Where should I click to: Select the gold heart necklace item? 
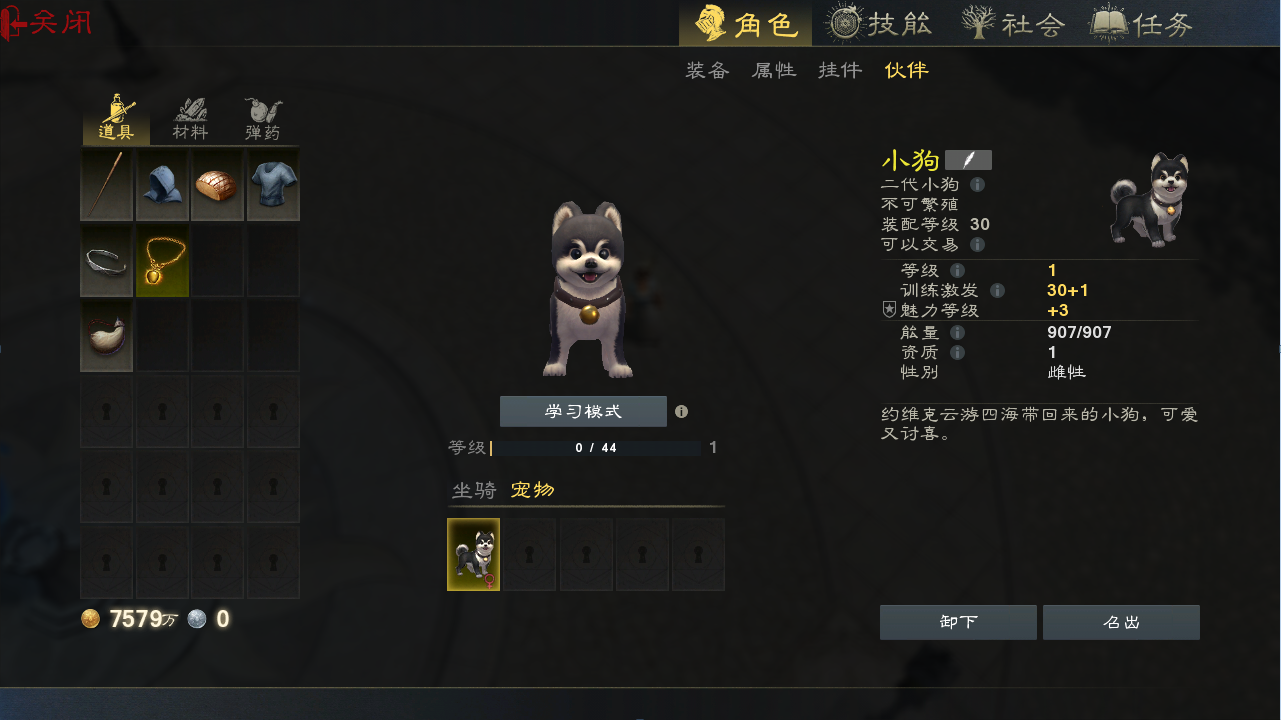pyautogui.click(x=162, y=261)
